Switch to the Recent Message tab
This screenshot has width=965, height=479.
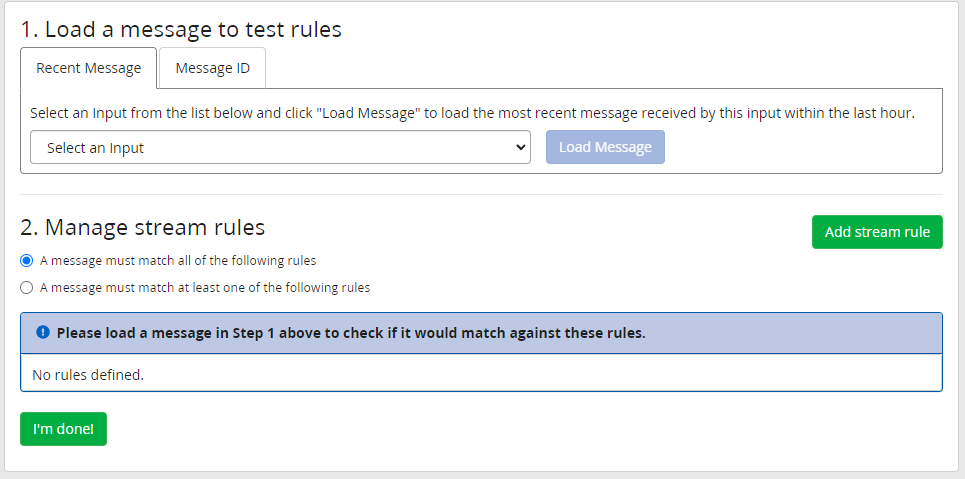click(x=88, y=68)
